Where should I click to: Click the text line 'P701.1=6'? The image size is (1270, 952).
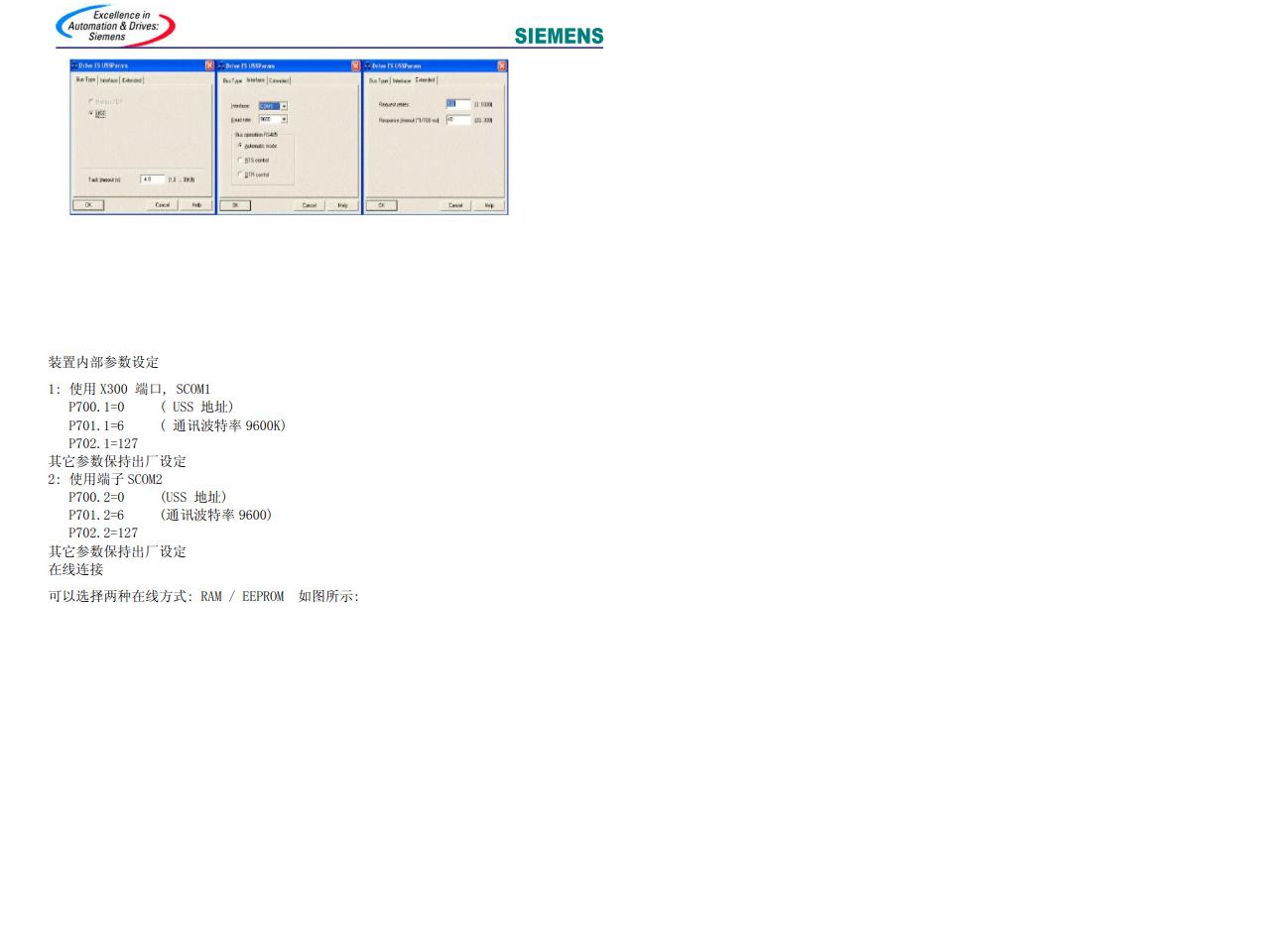(96, 425)
